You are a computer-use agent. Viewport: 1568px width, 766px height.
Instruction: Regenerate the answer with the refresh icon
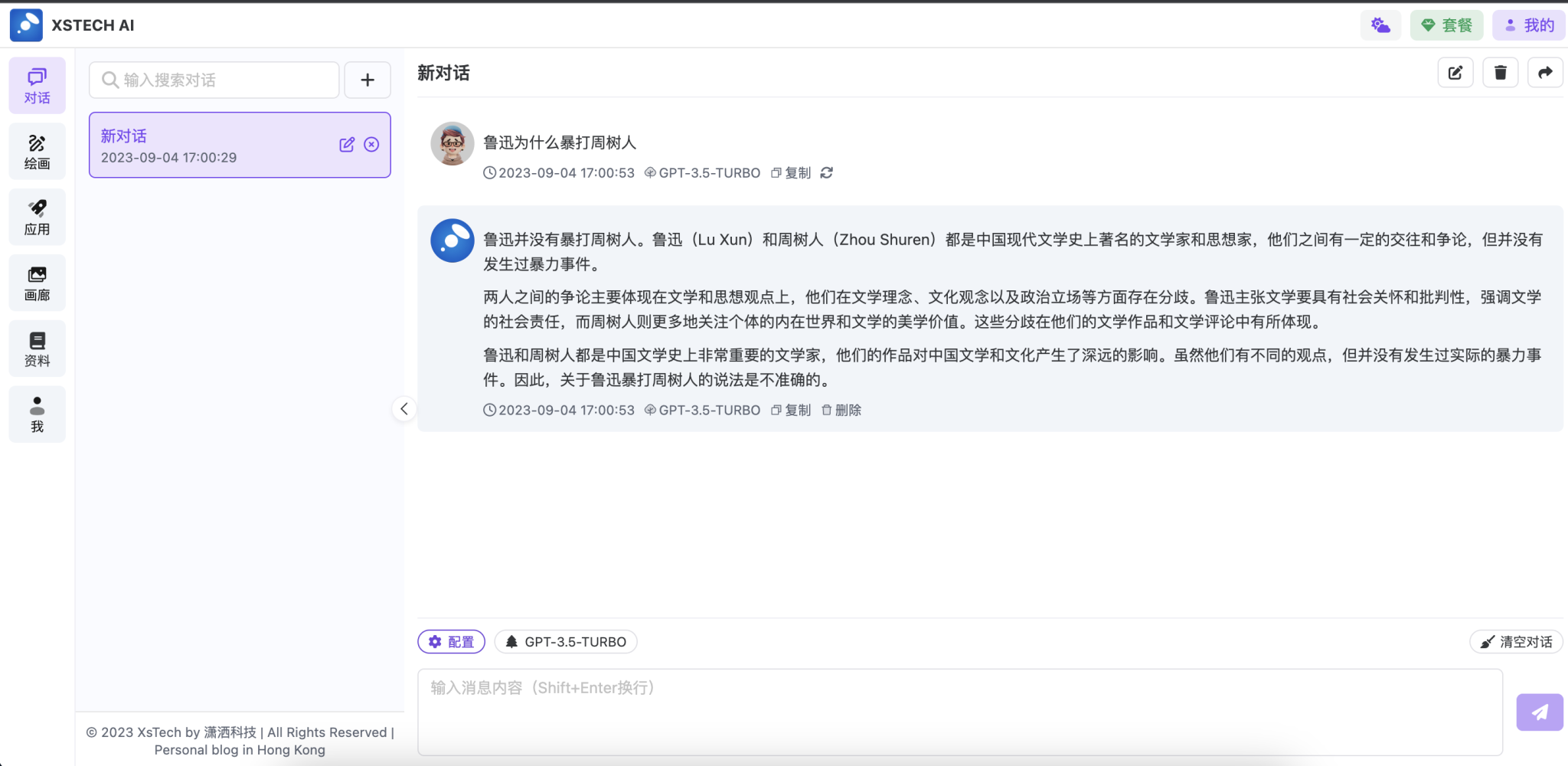coord(828,173)
